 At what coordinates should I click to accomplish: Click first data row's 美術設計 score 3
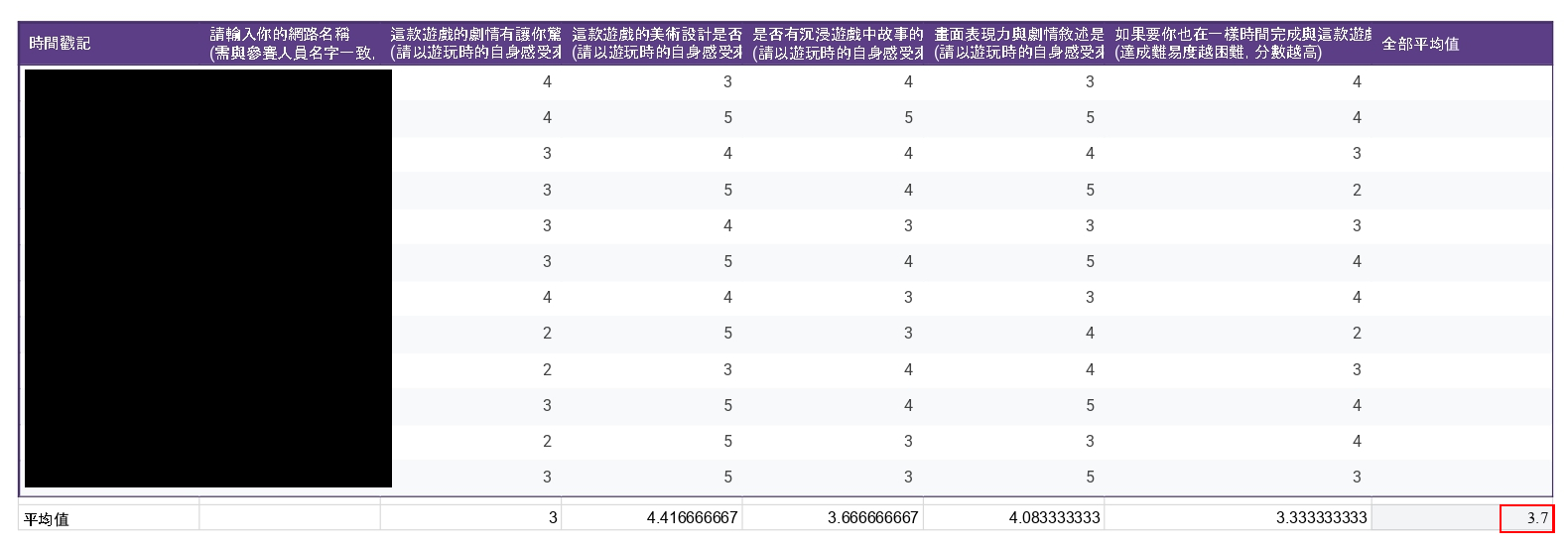pos(727,81)
